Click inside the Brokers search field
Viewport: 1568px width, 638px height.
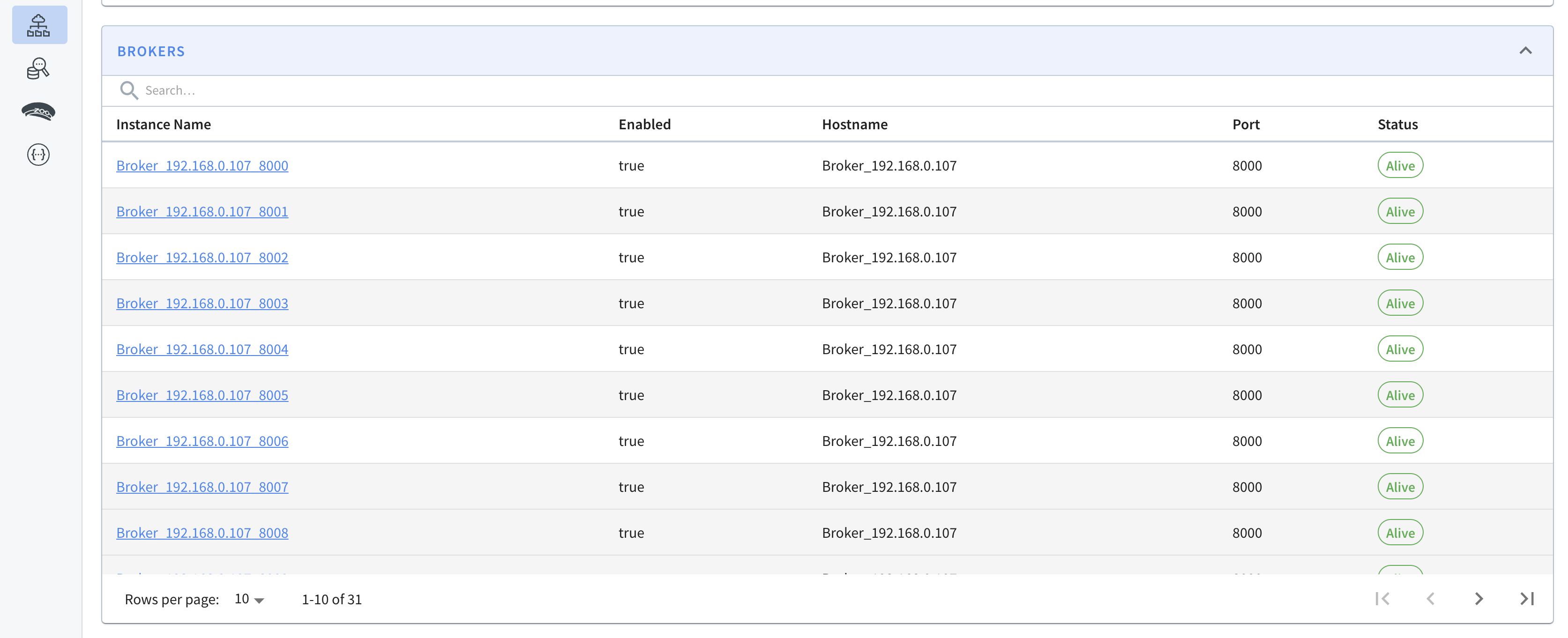pyautogui.click(x=840, y=90)
